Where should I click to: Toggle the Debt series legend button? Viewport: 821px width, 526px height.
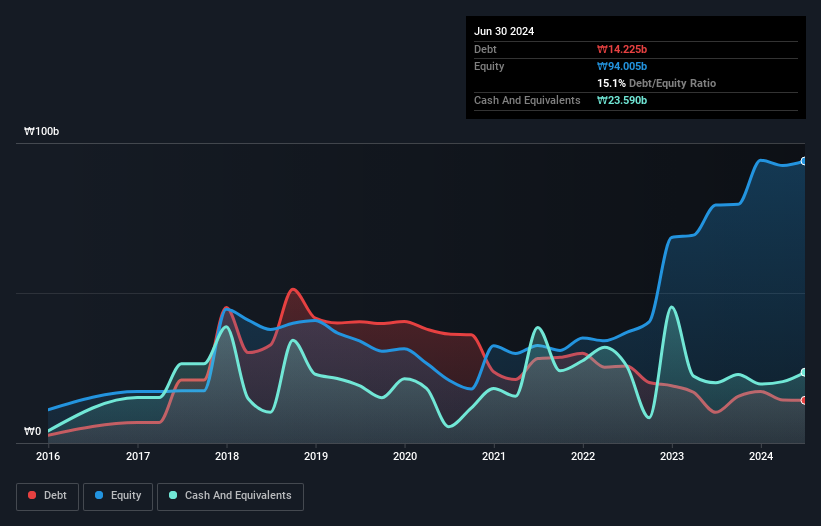48,496
